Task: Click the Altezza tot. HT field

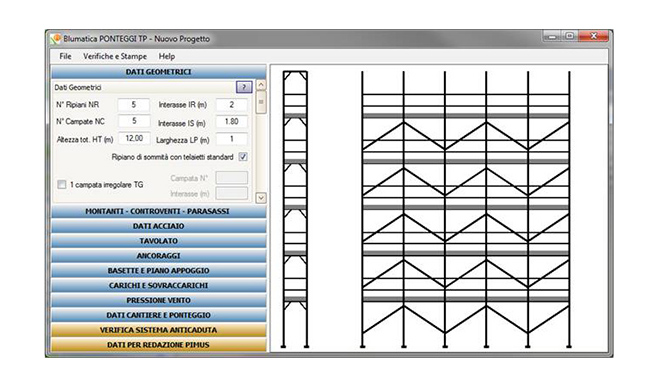Action: coord(134,139)
